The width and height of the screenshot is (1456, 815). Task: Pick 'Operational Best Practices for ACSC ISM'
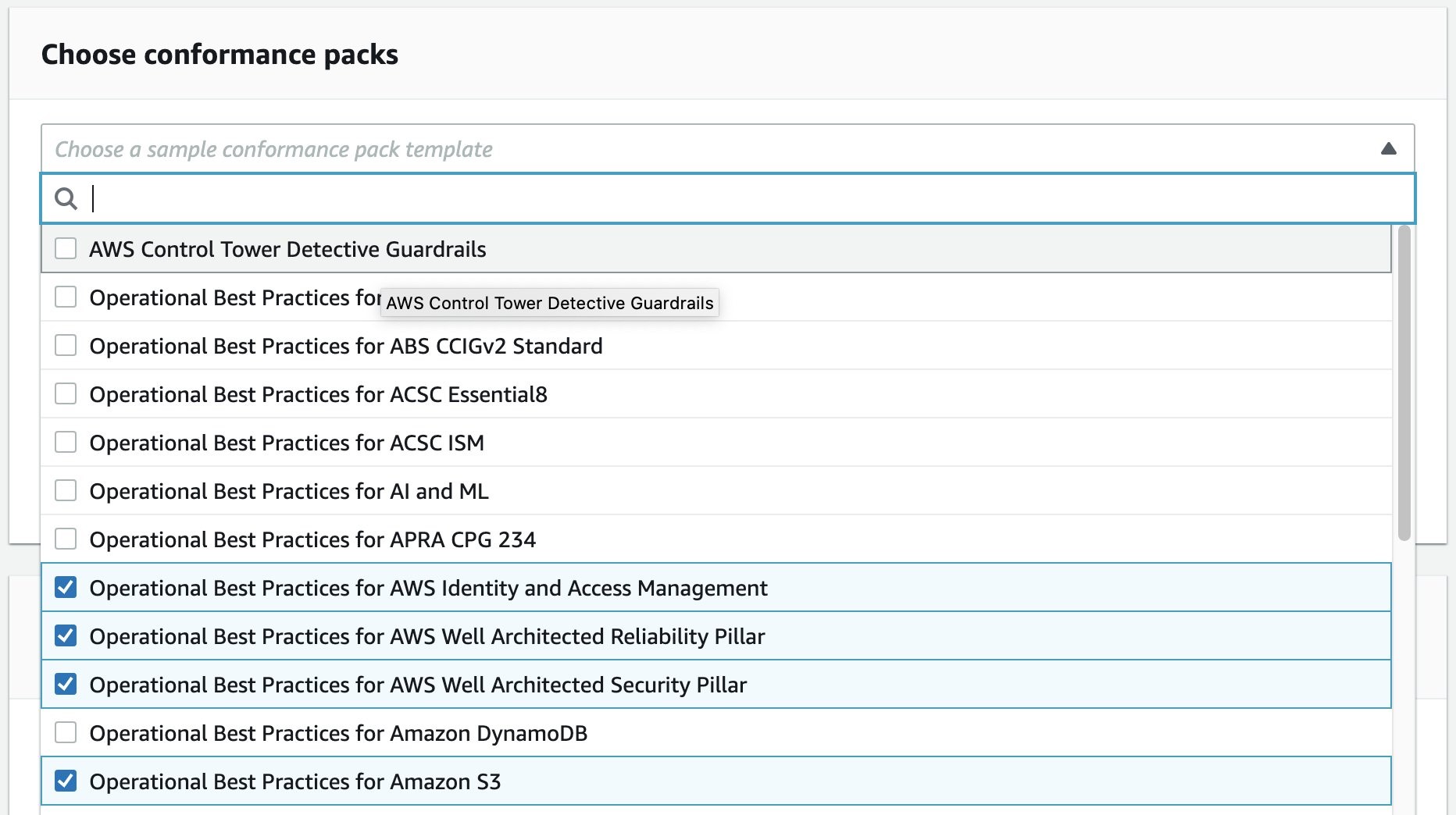(x=287, y=443)
